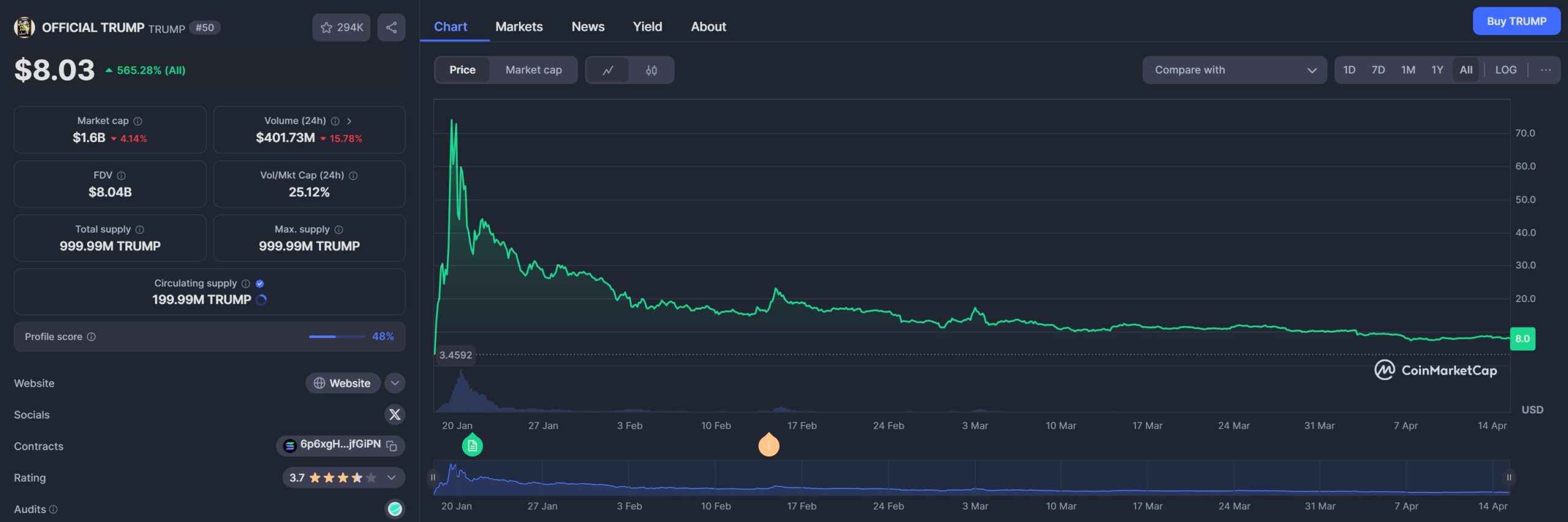The width and height of the screenshot is (1568, 522).
Task: Click the 8.0 current price label on axis
Action: pyautogui.click(x=1523, y=339)
